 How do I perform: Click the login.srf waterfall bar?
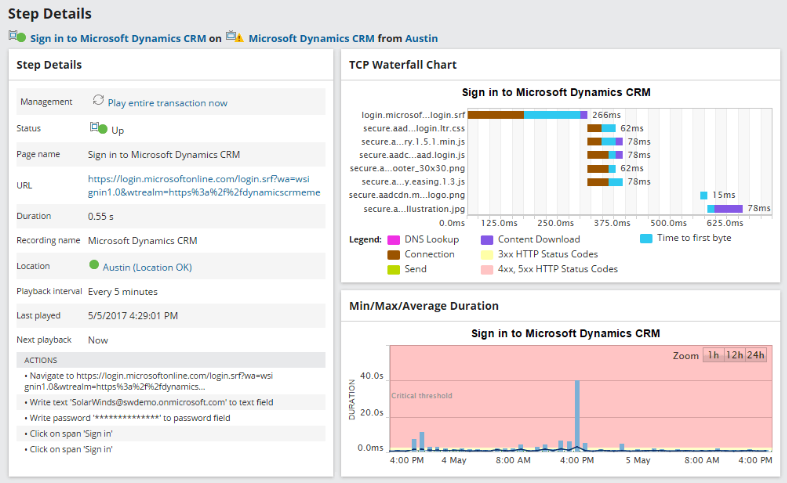tap(527, 115)
